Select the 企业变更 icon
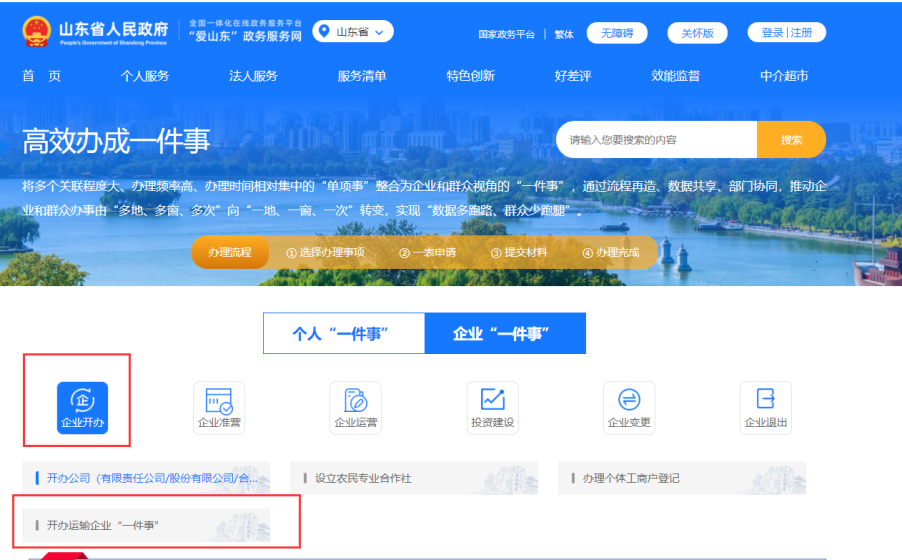The image size is (902, 560). point(629,400)
